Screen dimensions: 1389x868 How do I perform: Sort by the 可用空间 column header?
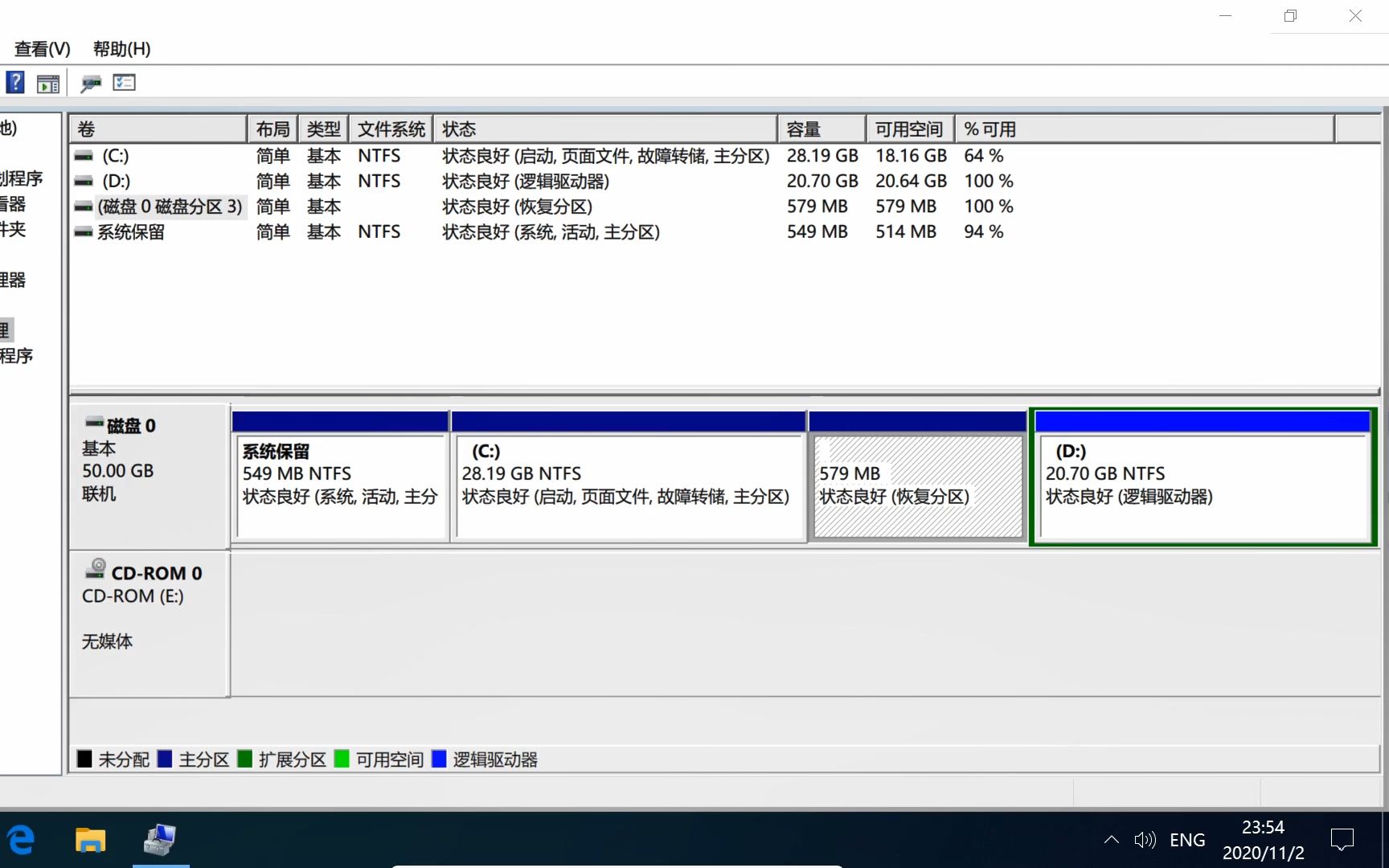click(x=910, y=129)
